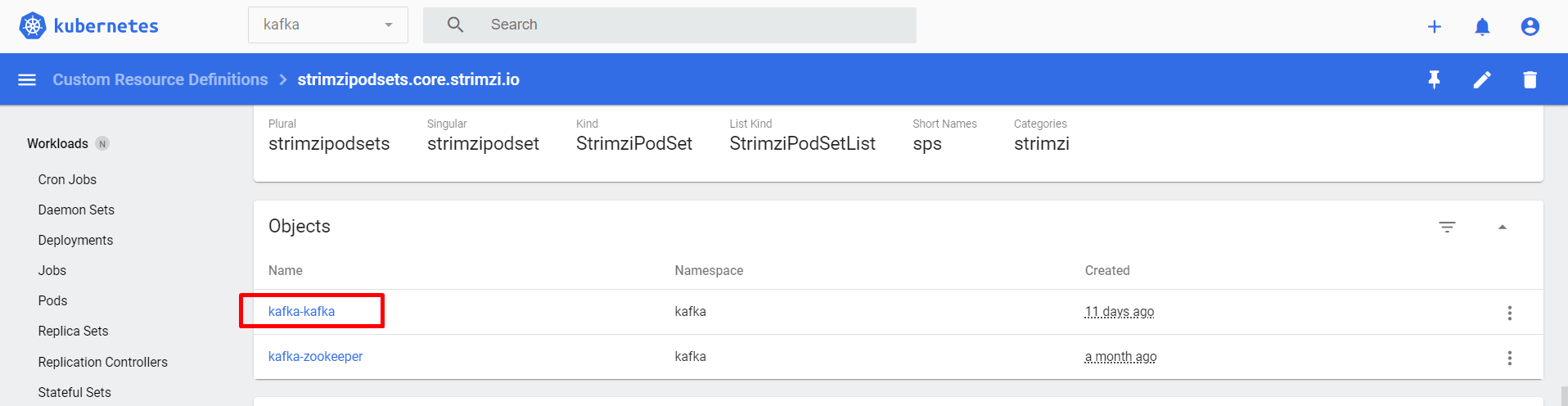1568x406 pixels.
Task: Select the category value 'strimzi'
Action: pos(1042,143)
